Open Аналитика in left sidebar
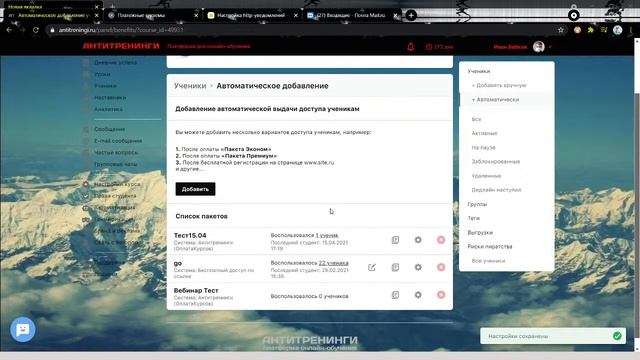 tap(108, 109)
